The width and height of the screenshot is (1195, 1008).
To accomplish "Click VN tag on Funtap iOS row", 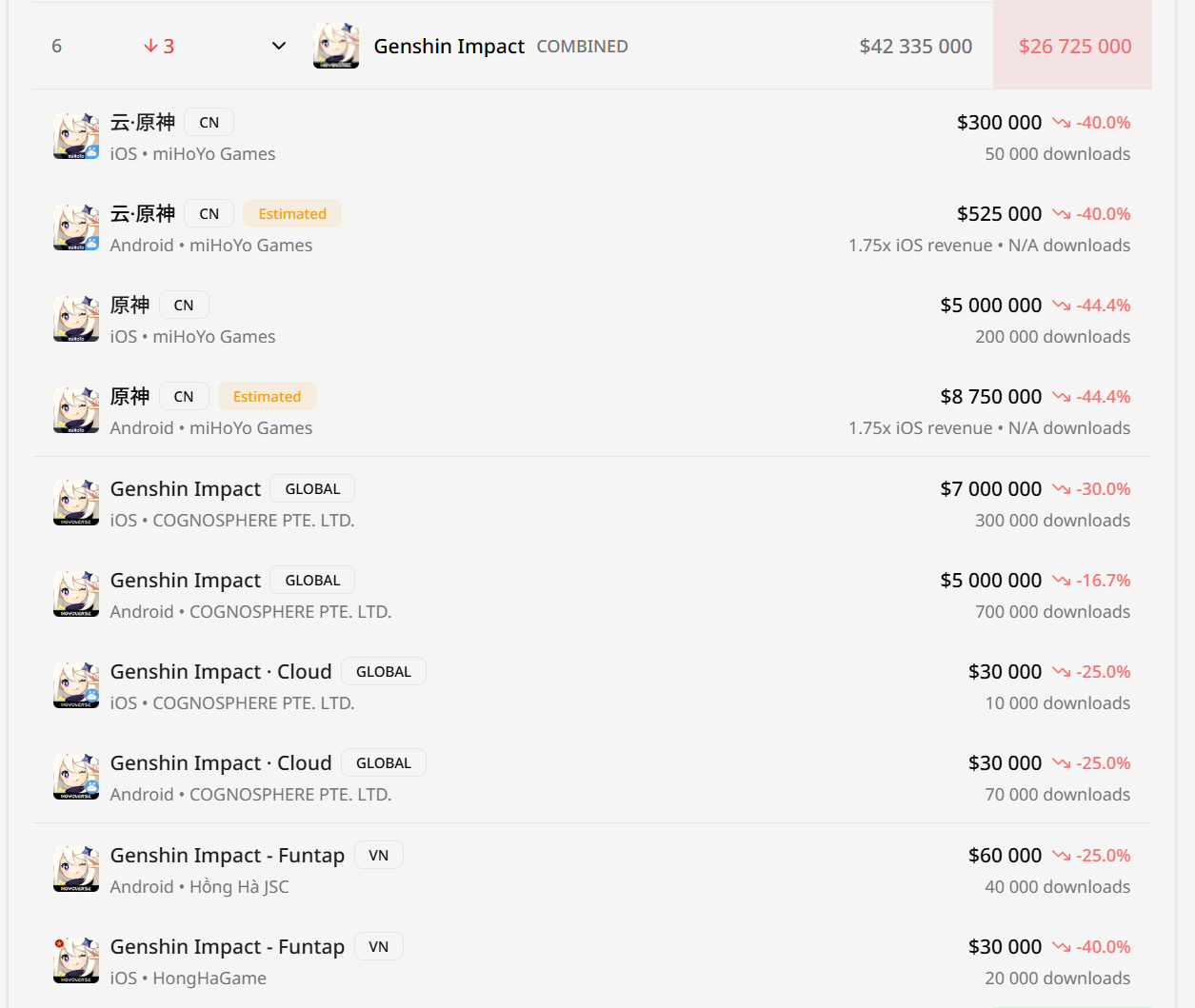I will click(x=379, y=946).
